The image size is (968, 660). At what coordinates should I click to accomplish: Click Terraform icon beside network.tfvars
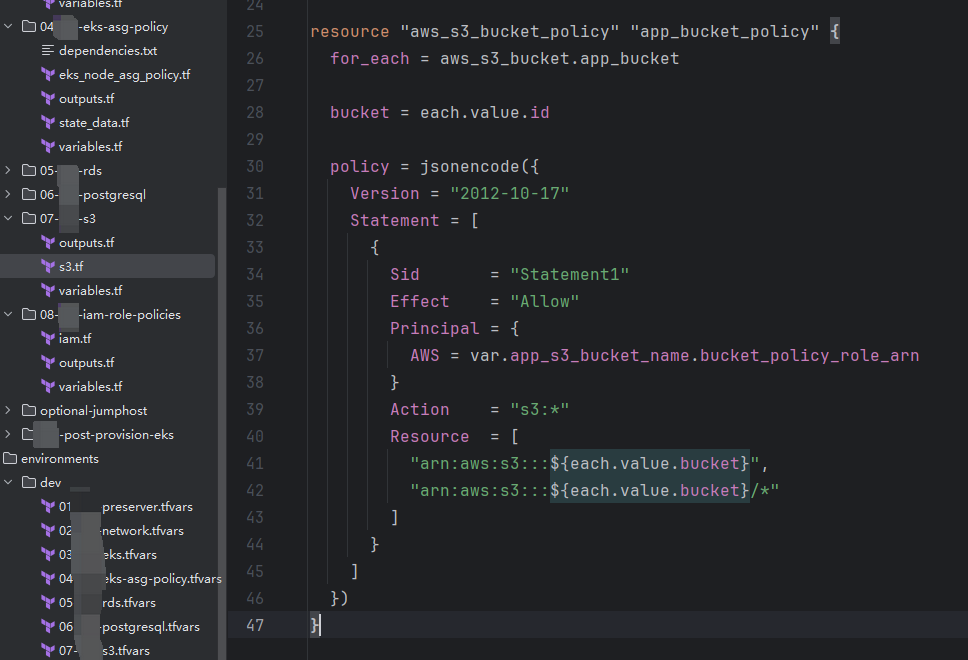click(x=48, y=531)
